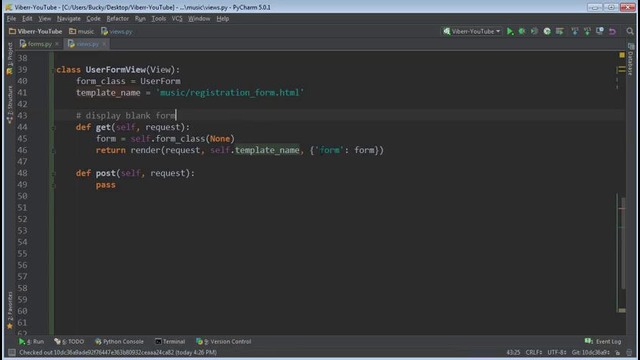This screenshot has height=360, width=640.
Task: Open the Python Console tool window
Action: click(x=119, y=341)
